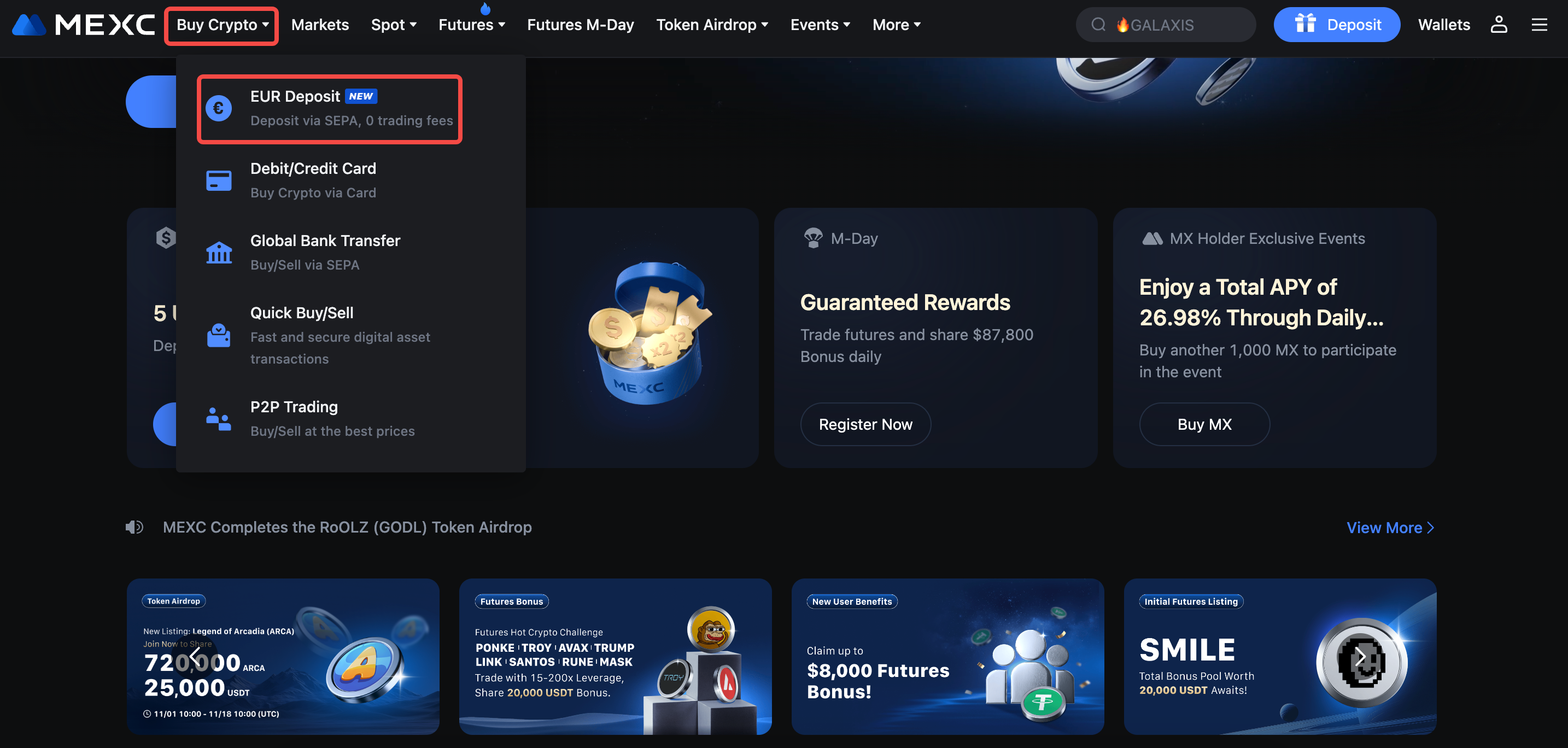Click the announcement speaker icon
The width and height of the screenshot is (1568, 748).
(x=134, y=527)
